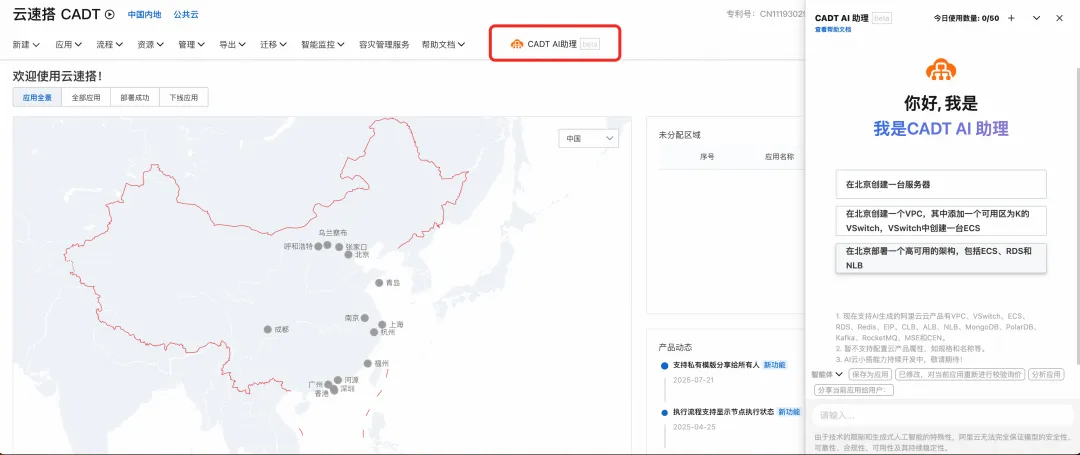The image size is (1080, 455).
Task: Click the 未分配区域 heading
Action: [680, 135]
